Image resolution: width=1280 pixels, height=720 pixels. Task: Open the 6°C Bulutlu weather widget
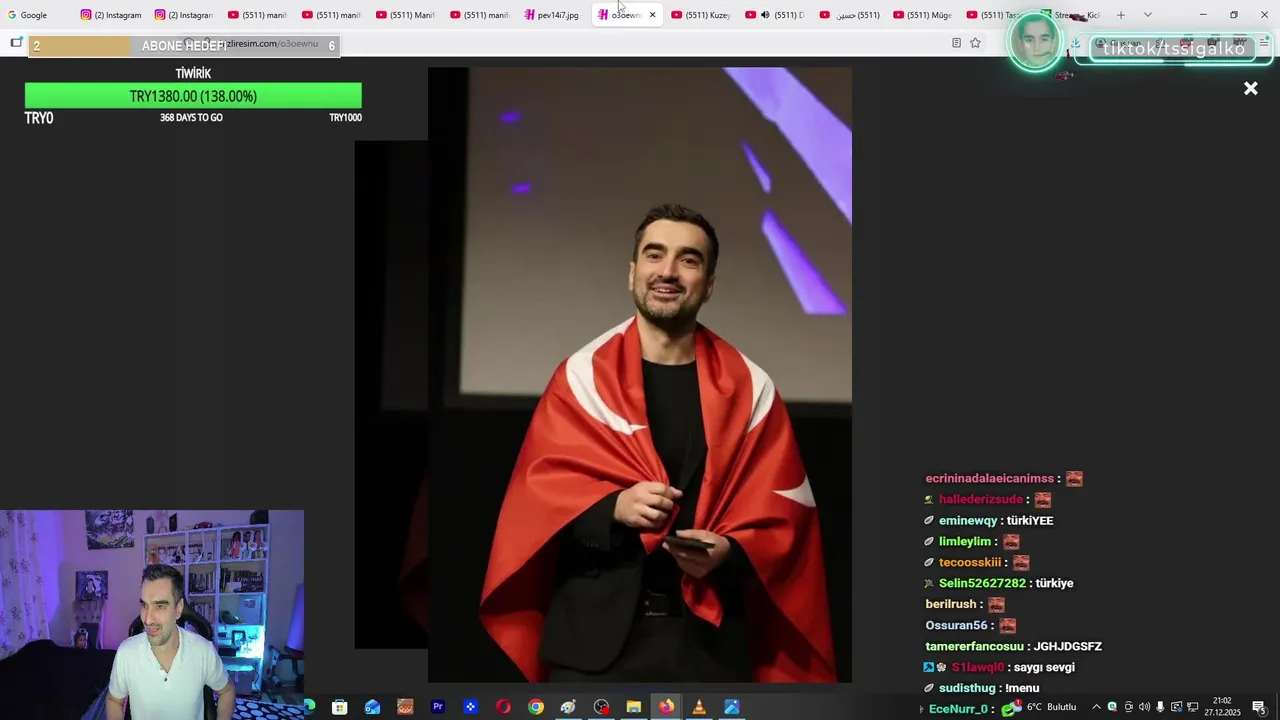tap(1040, 708)
